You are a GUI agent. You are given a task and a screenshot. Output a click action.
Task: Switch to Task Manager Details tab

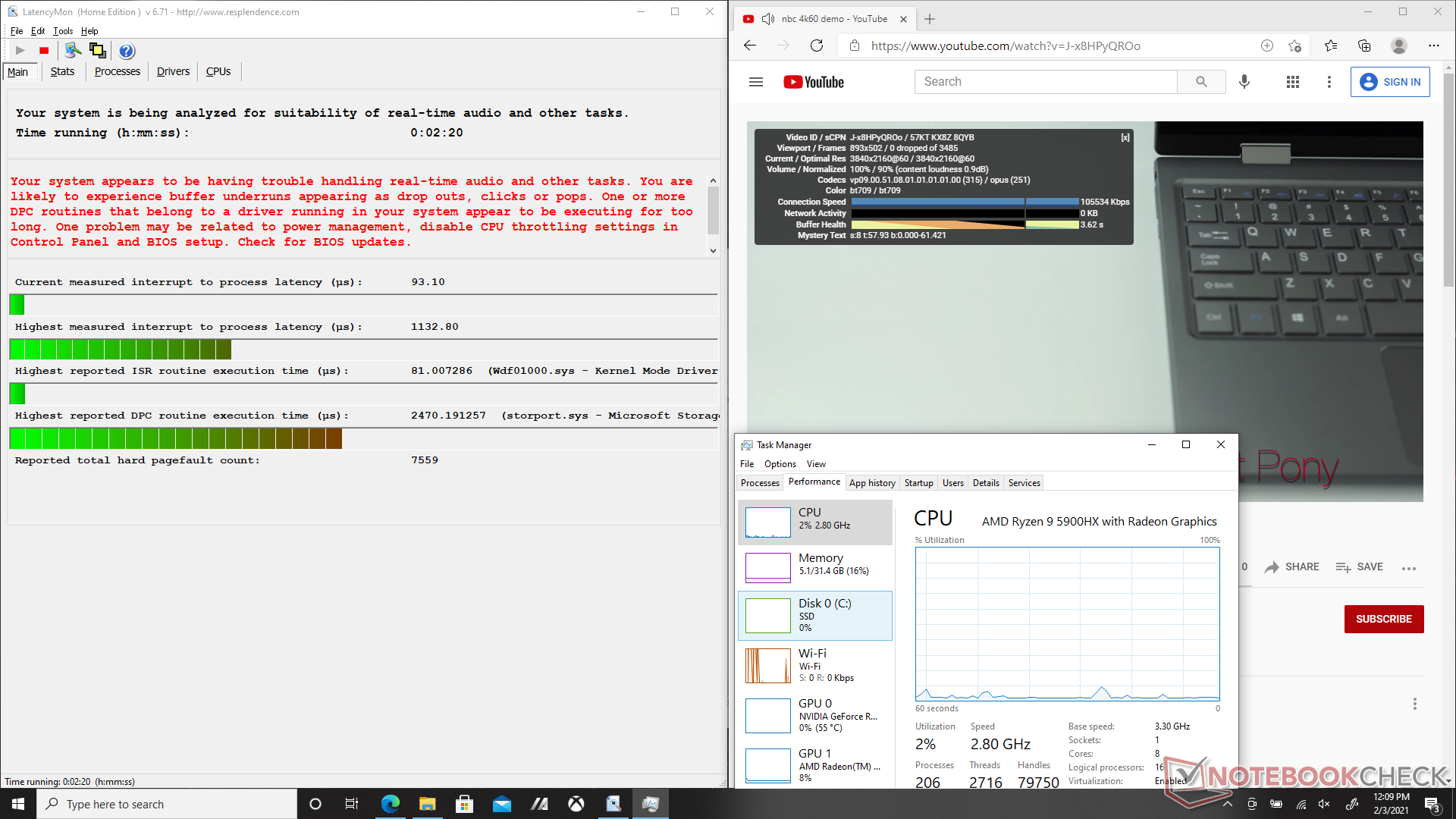coord(986,482)
